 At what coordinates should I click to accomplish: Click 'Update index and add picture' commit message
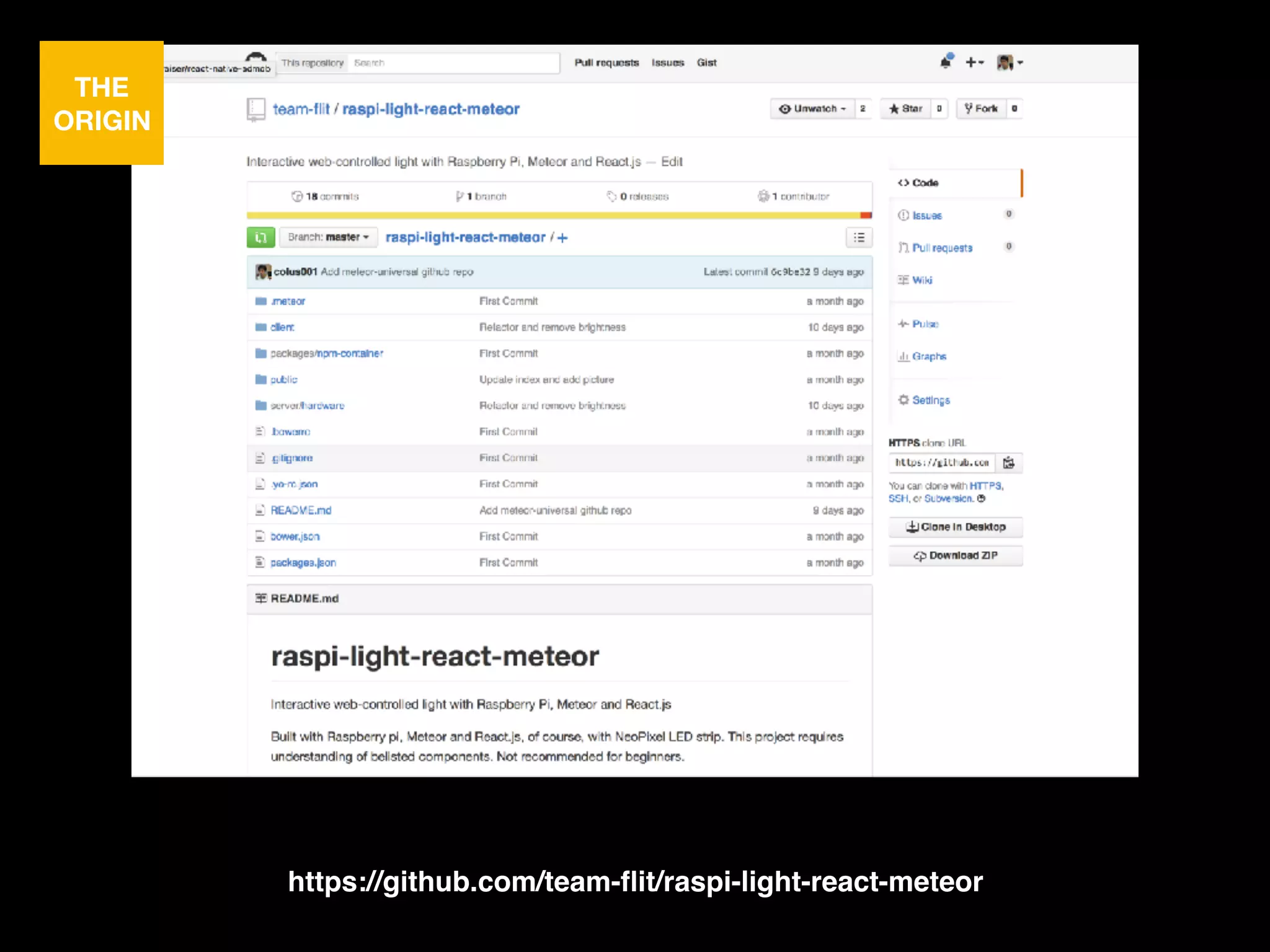(546, 379)
